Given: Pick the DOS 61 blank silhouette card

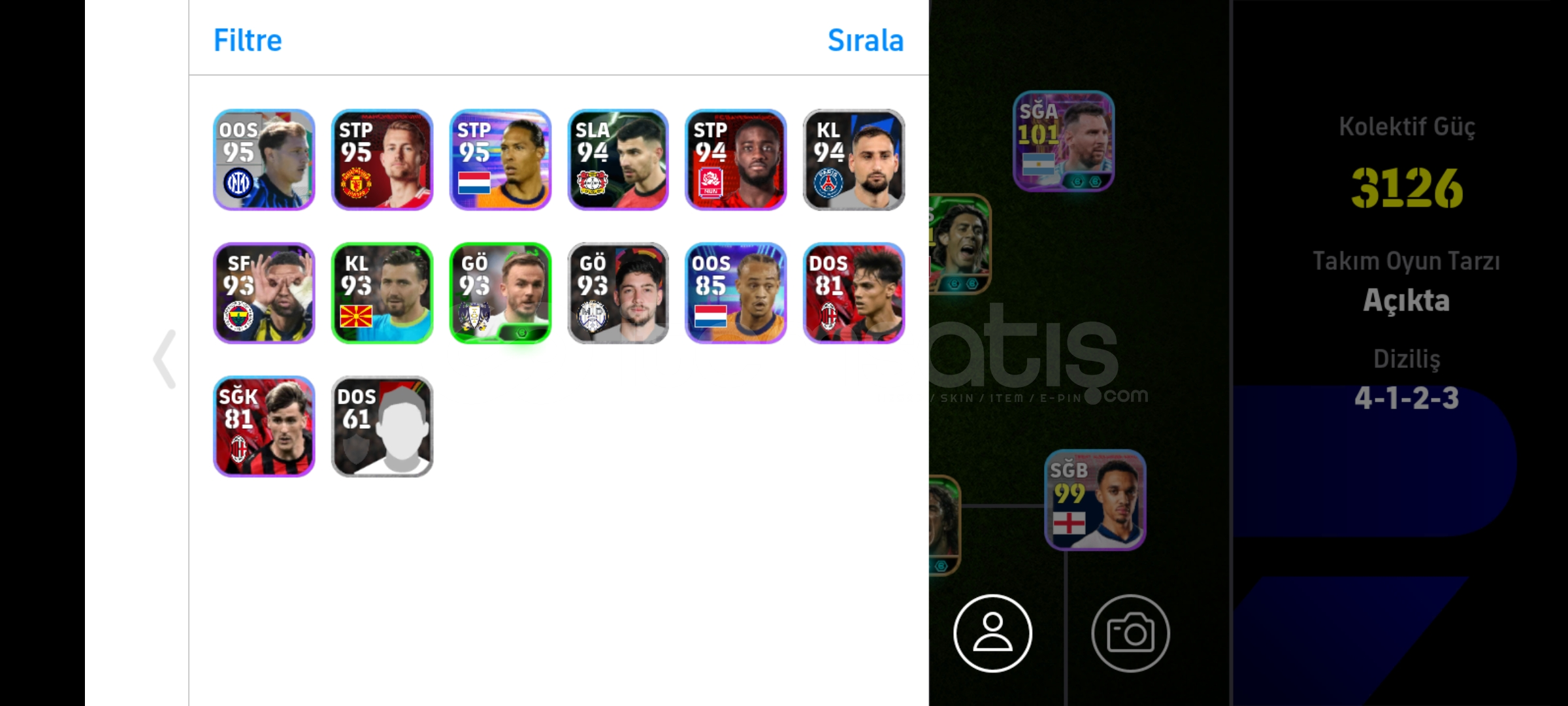Looking at the screenshot, I should tap(382, 426).
